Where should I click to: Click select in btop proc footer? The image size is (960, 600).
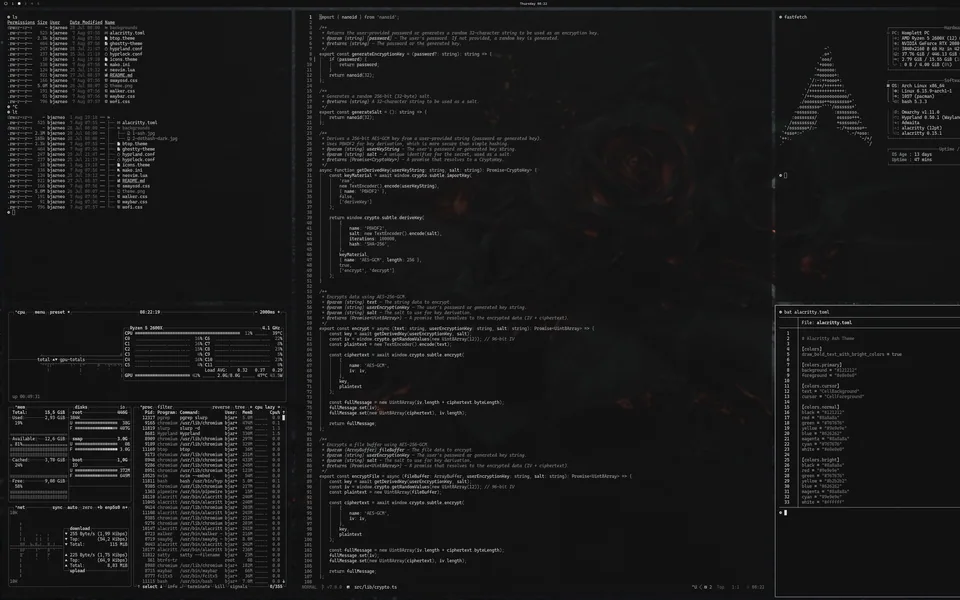pyautogui.click(x=150, y=587)
